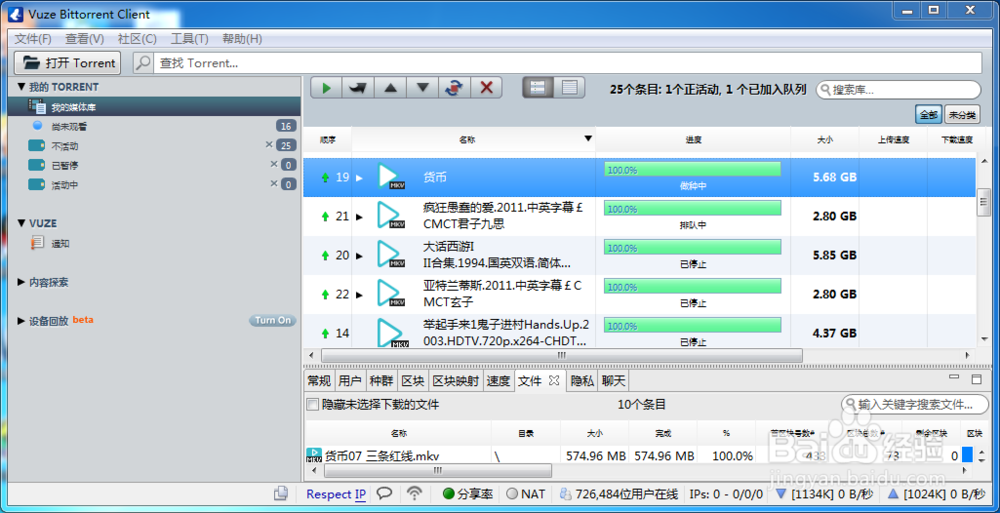Select 我的媒体库 in the sidebar
The width and height of the screenshot is (1000, 513).
coord(154,107)
